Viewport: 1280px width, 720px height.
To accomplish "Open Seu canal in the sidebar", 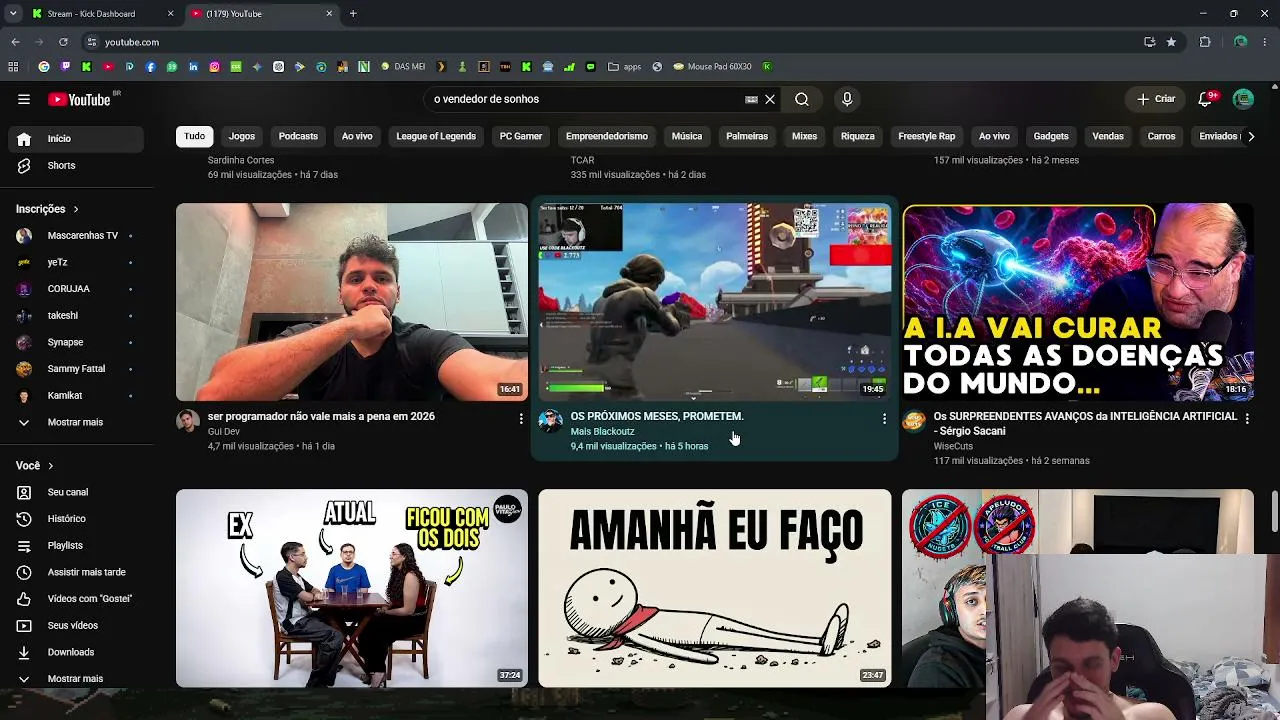I will [x=76, y=492].
